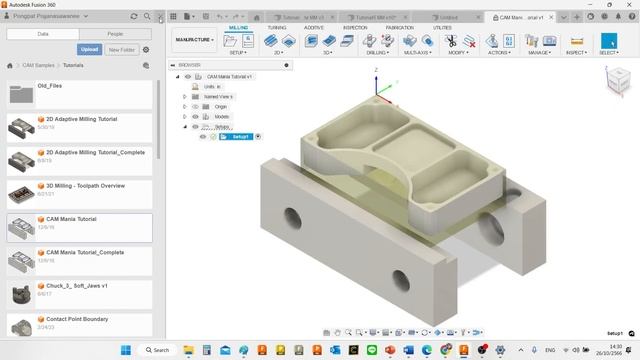Viewport: 640px width, 360px height.
Task: Open the Modify menu dropdown
Action: (x=458, y=53)
